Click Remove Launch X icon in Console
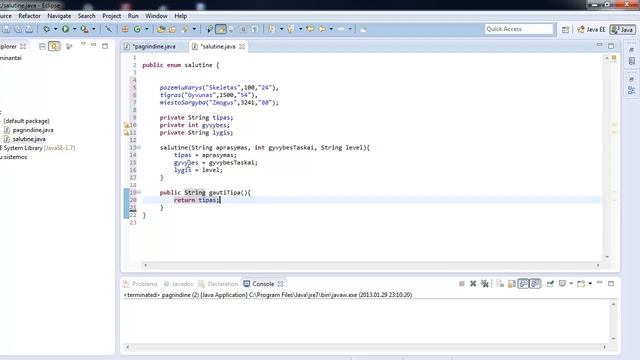 point(473,284)
